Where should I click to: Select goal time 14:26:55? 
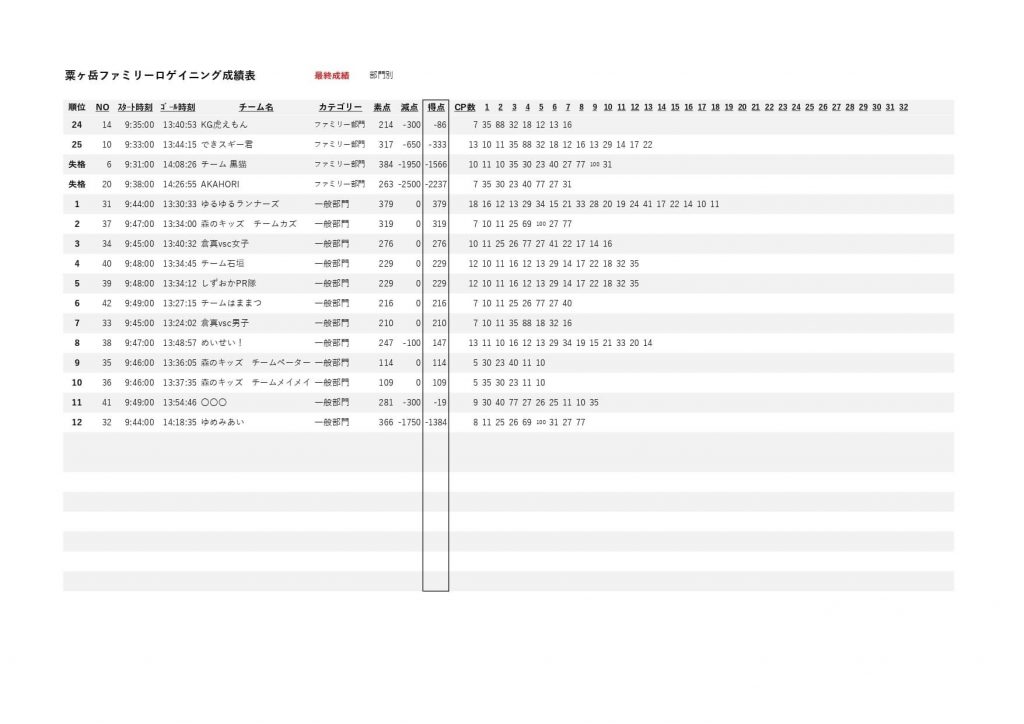[x=180, y=184]
